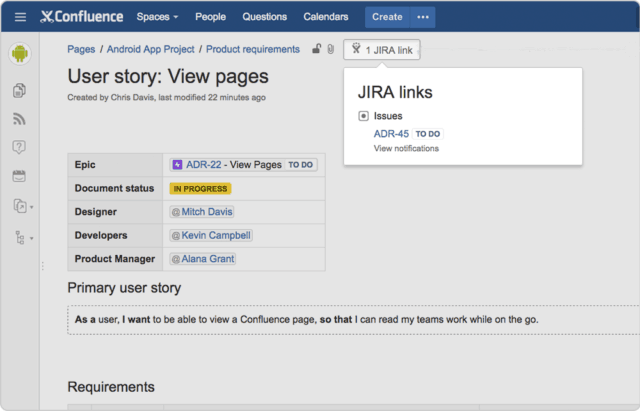The width and height of the screenshot is (640, 411).
Task: Click the Document status row label
Action: (x=114, y=188)
